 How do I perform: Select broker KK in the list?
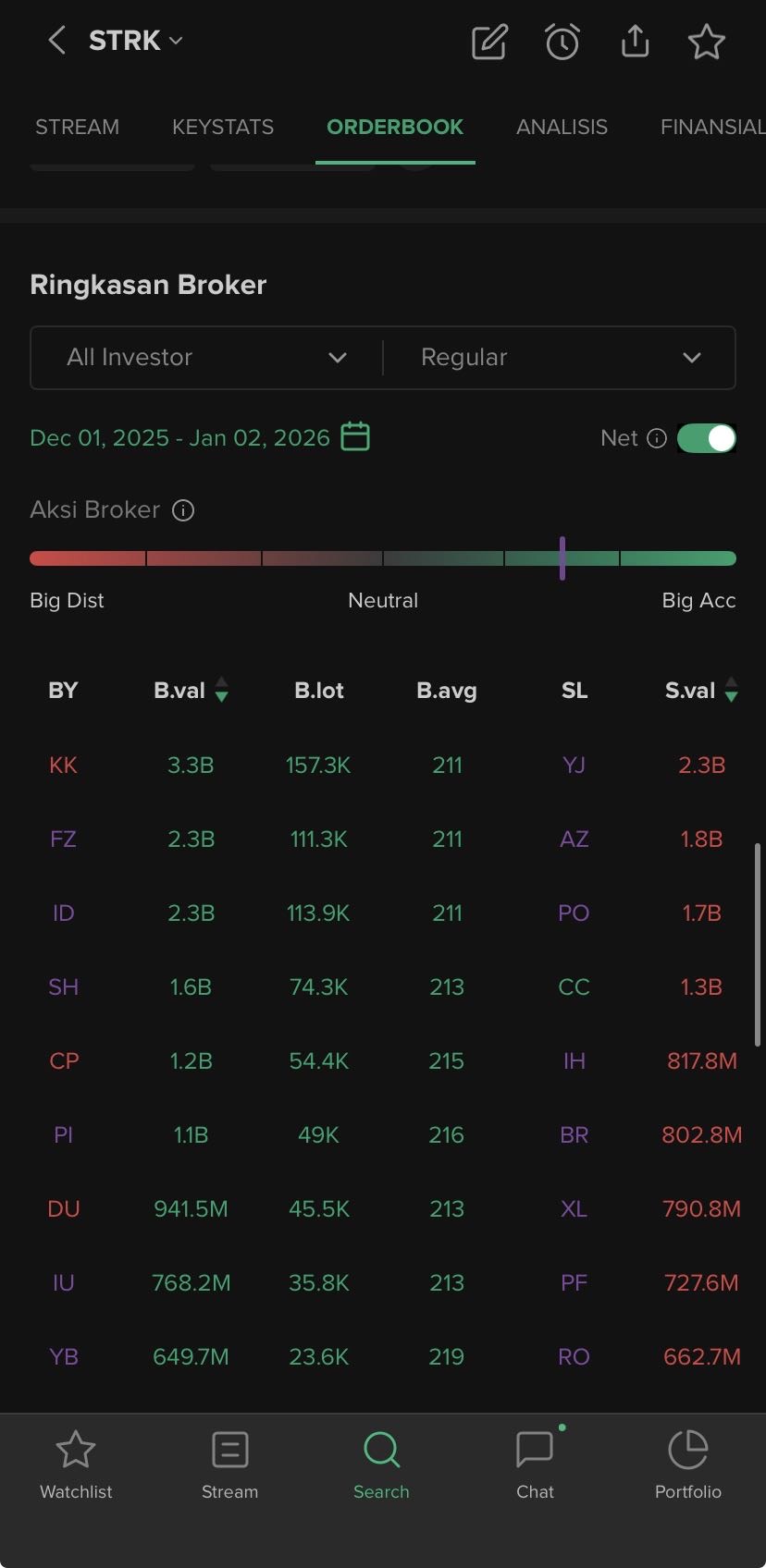tap(63, 766)
